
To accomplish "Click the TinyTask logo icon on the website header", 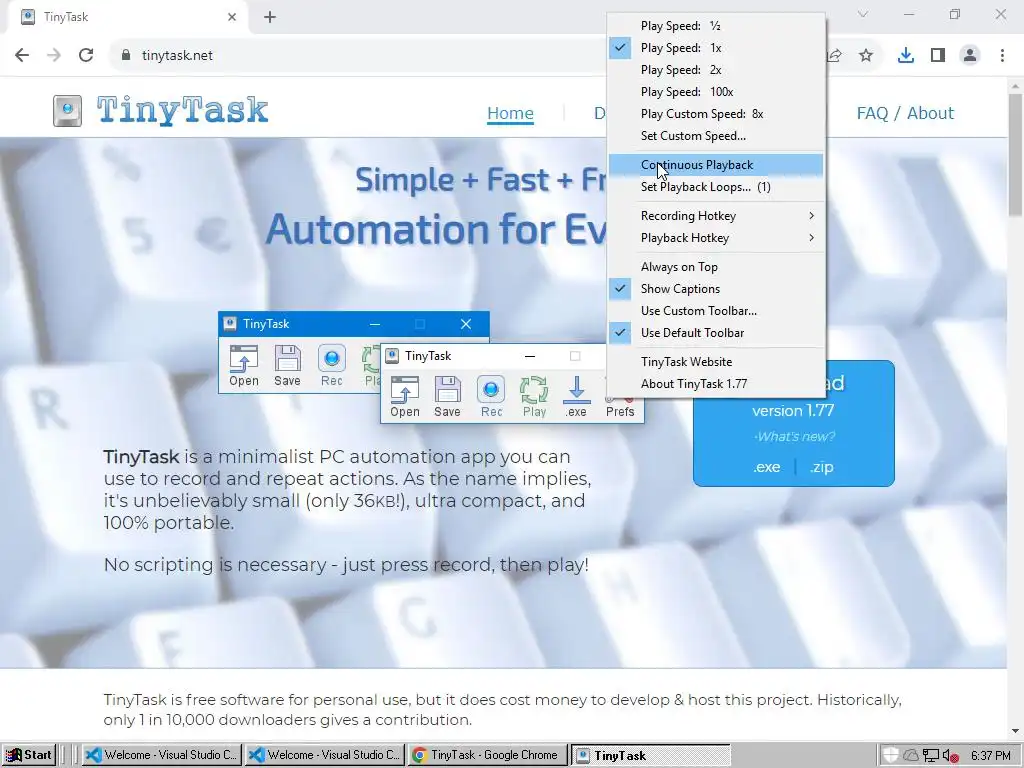I will click(67, 110).
